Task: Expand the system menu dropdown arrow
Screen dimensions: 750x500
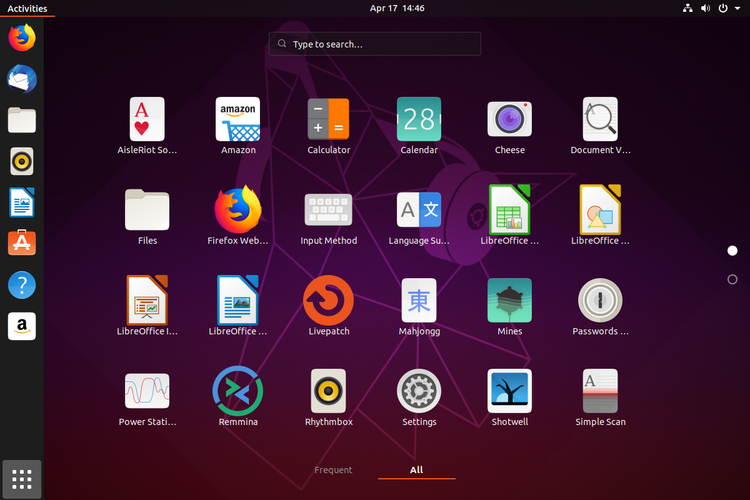Action: [738, 8]
